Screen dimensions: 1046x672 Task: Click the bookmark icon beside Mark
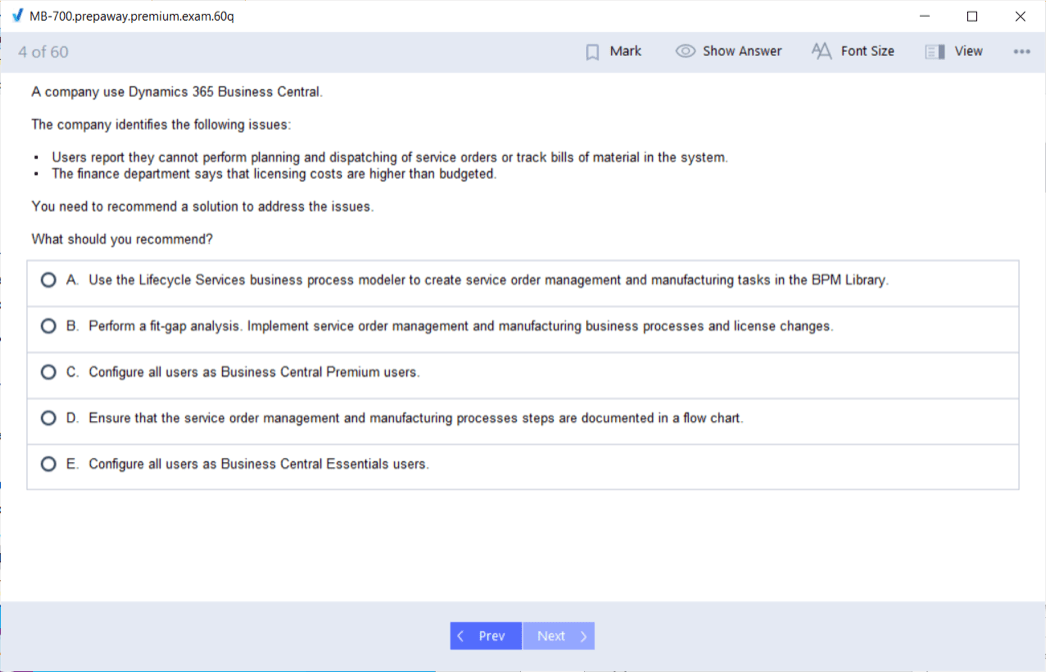(592, 52)
